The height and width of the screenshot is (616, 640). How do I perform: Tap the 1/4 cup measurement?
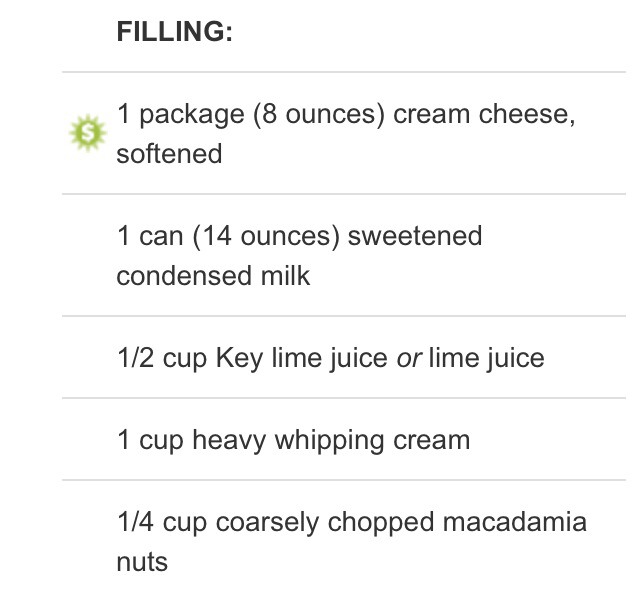point(162,522)
